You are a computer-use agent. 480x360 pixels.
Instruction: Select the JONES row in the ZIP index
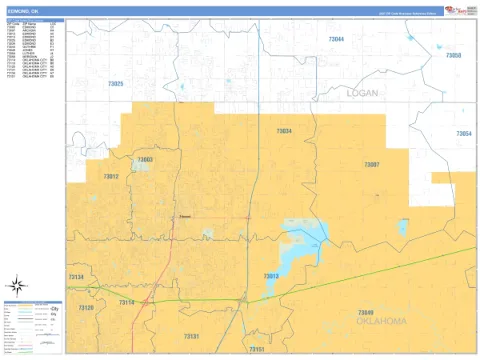(30, 50)
